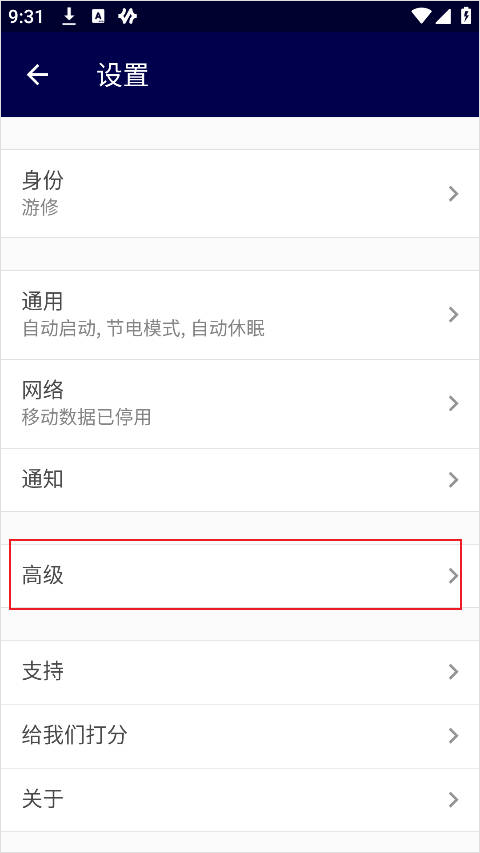This screenshot has height=853, width=480.
Task: Open the 关于 about page
Action: 240,800
